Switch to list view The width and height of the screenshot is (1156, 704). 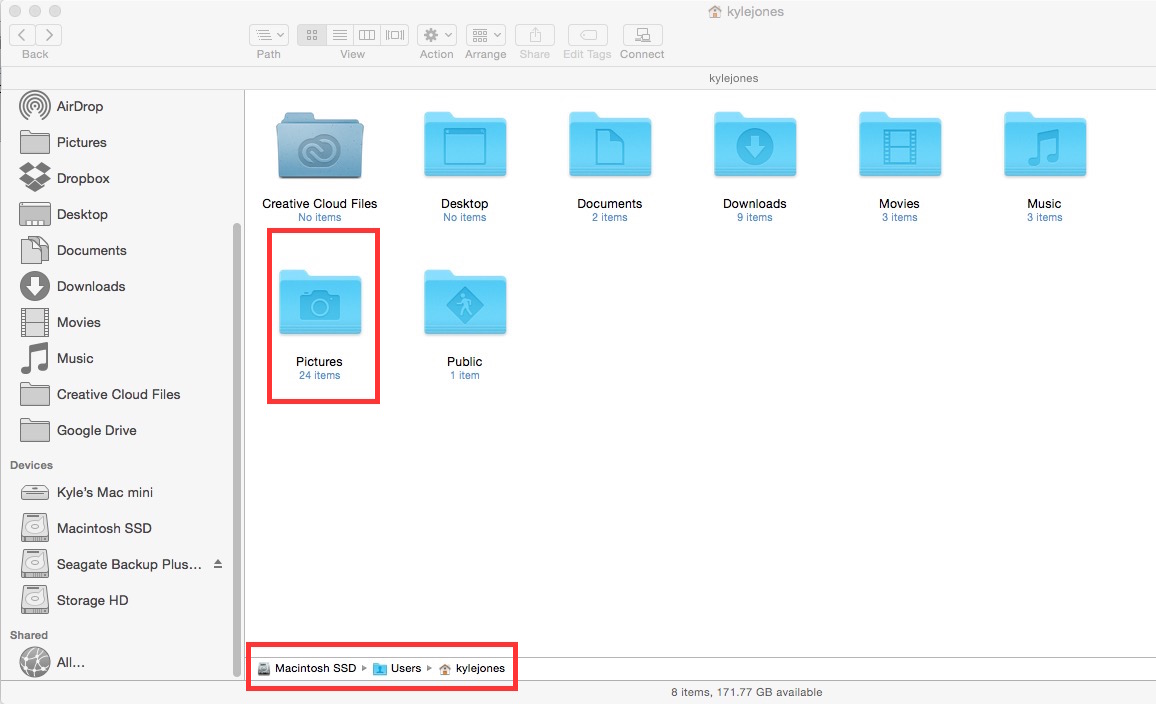point(340,35)
